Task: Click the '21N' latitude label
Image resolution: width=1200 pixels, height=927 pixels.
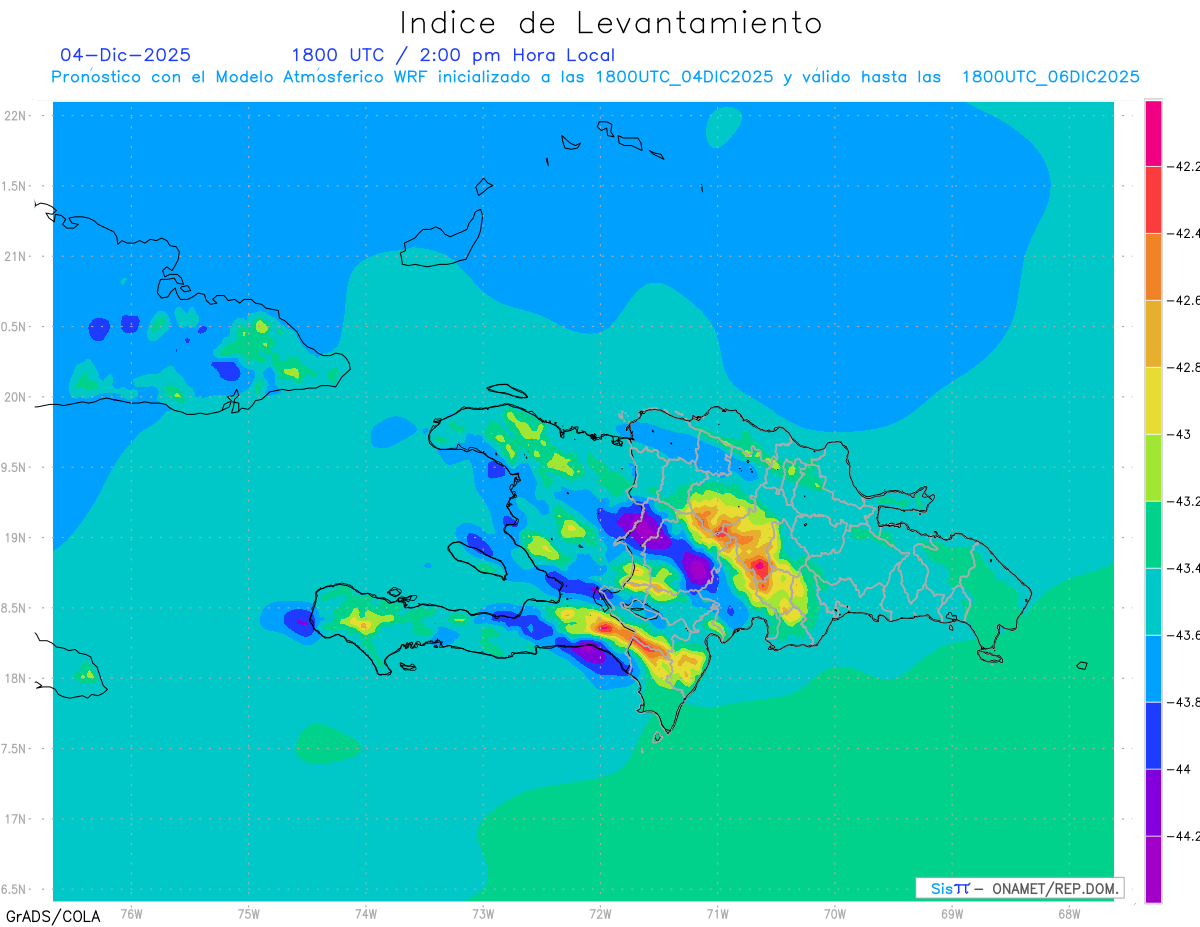Action: click(x=17, y=256)
